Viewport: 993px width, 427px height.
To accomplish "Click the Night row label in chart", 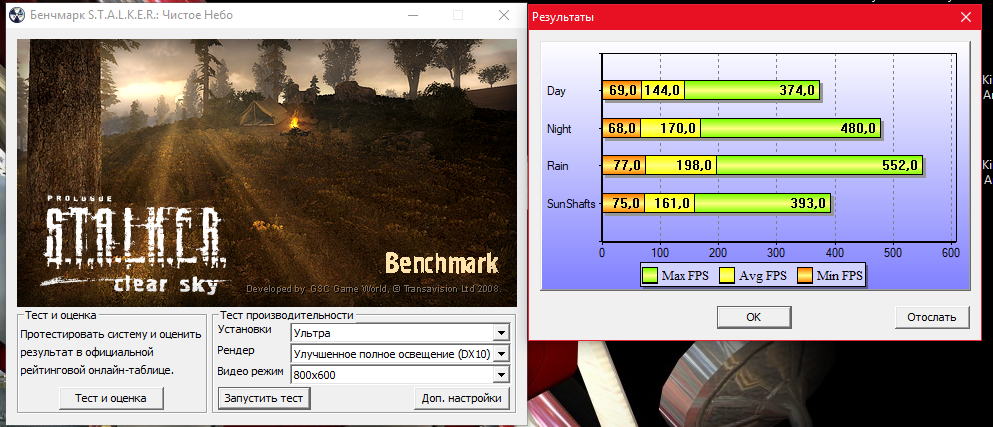I will click(559, 129).
